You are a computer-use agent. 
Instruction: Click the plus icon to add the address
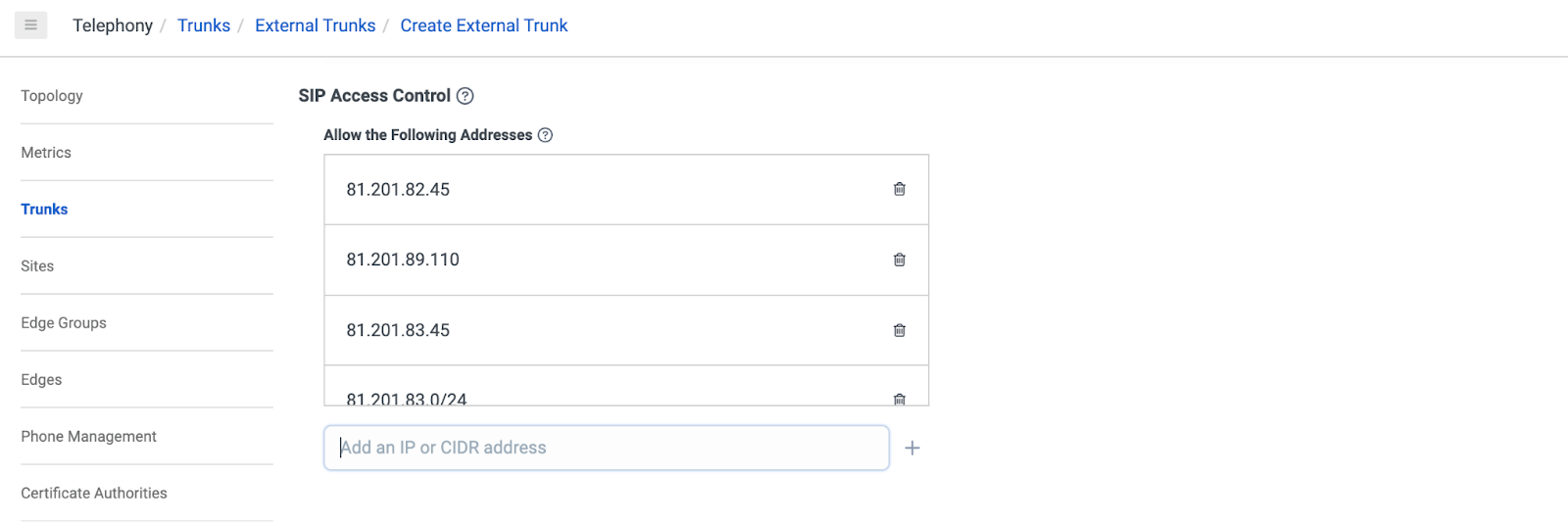point(912,448)
